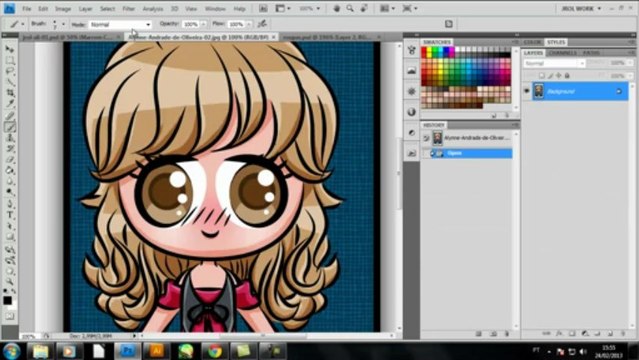639x360 pixels.
Task: Pick the yellow swatch in top row
Action: [429, 50]
